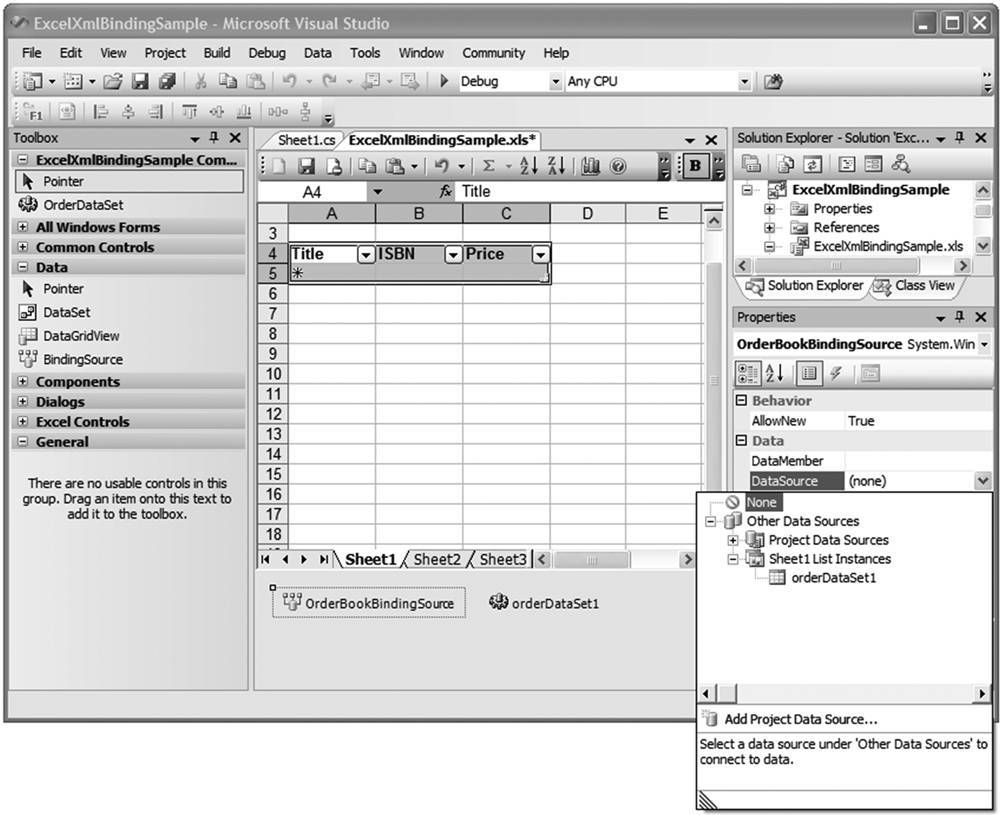Click Add Project Data Source link
The height and width of the screenshot is (815, 1000).
[x=801, y=719]
